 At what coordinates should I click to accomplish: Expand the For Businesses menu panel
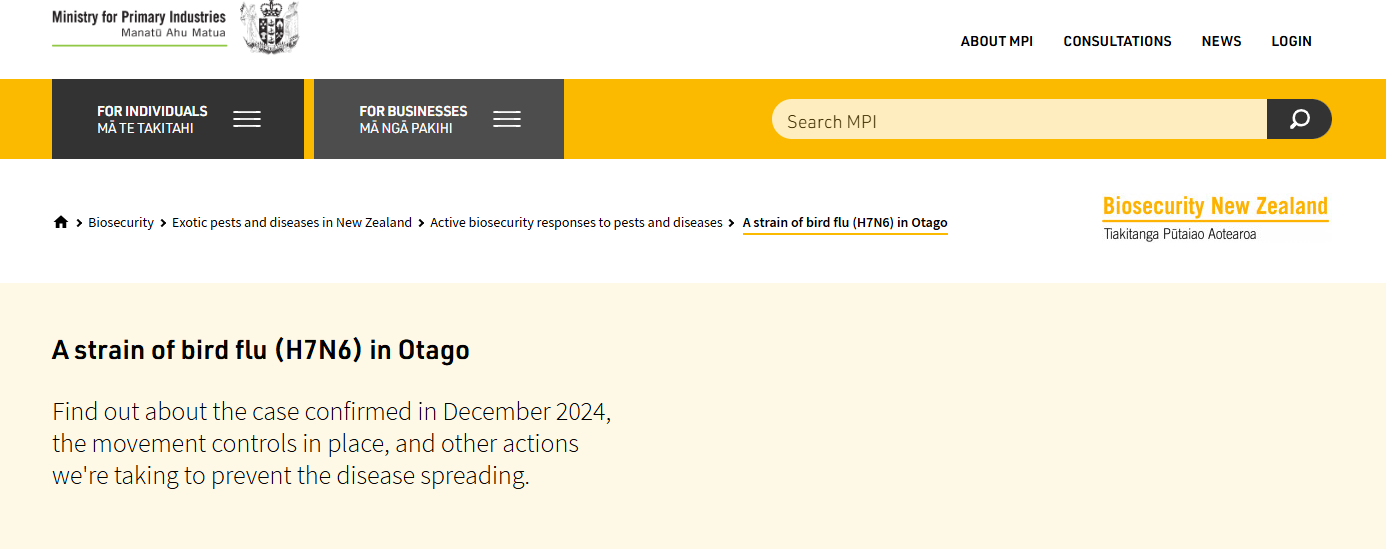[x=439, y=119]
